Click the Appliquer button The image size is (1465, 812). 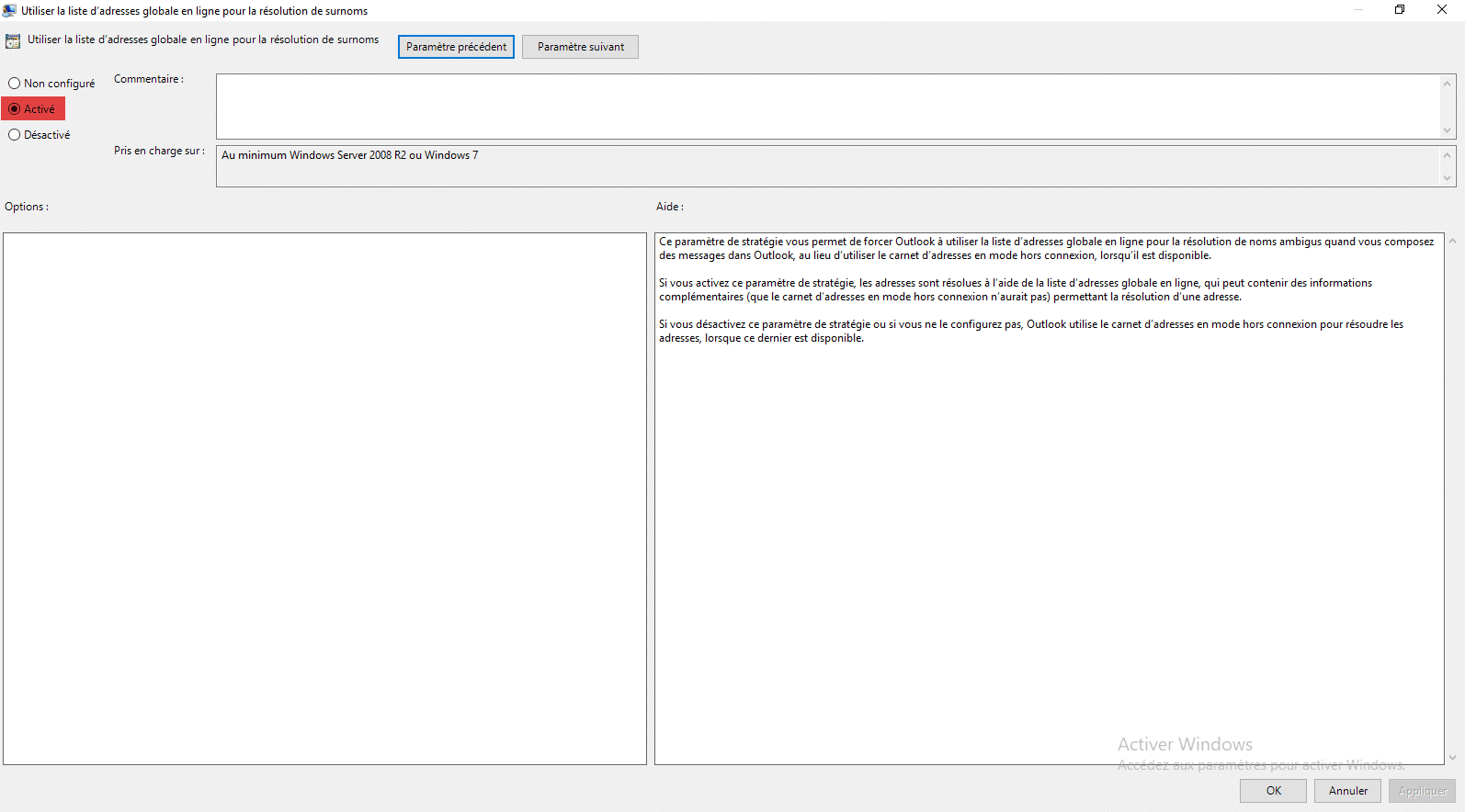(x=1422, y=791)
